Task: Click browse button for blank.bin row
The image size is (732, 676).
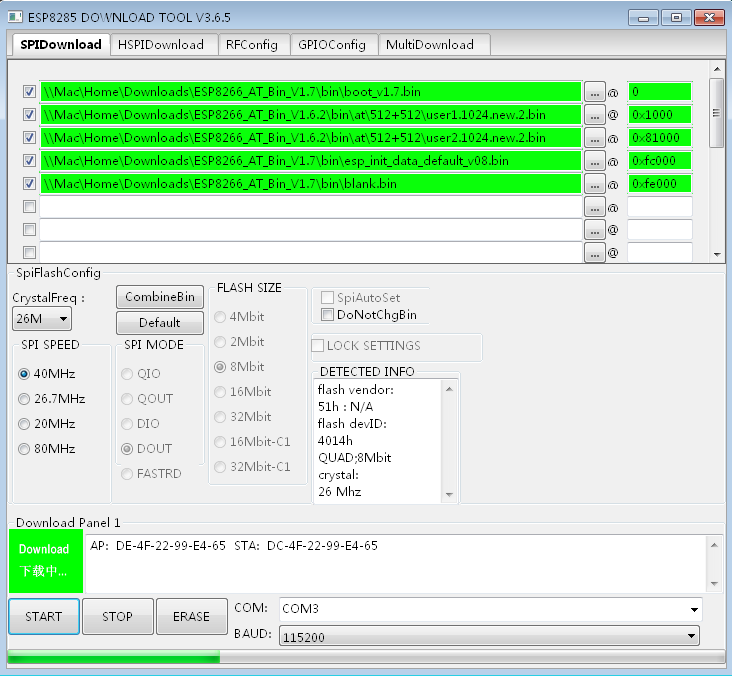Action: pos(595,184)
